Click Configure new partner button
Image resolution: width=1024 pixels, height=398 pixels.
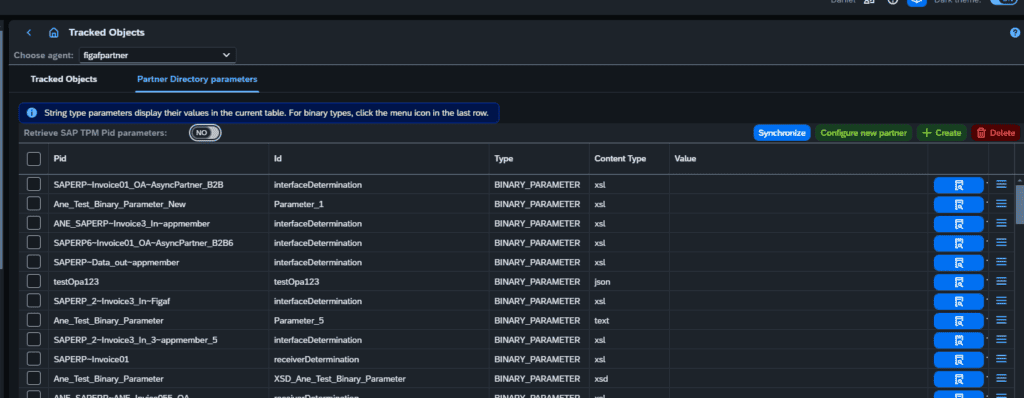[863, 133]
